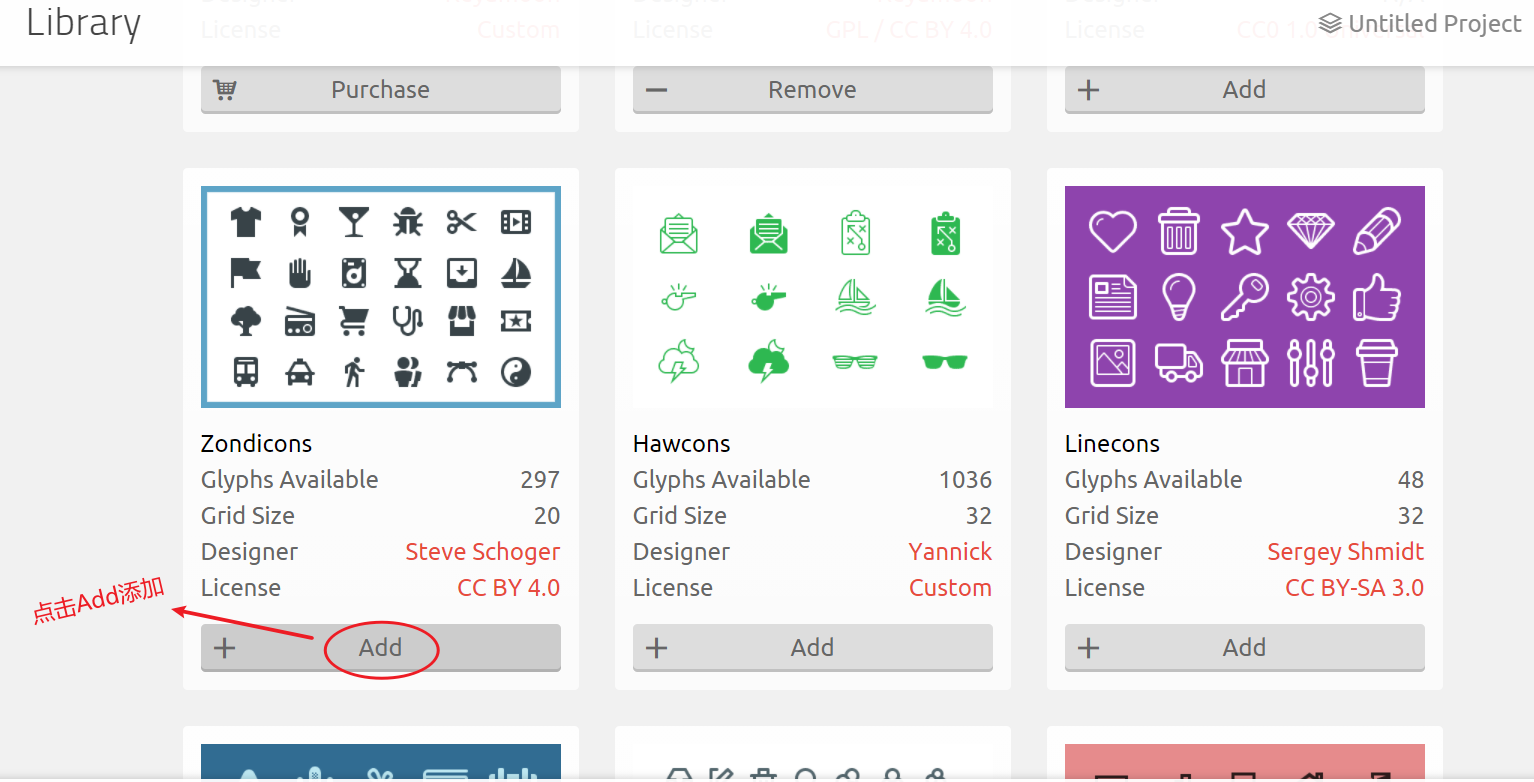
Task: Open designer link Steve Schoger
Action: (x=483, y=552)
